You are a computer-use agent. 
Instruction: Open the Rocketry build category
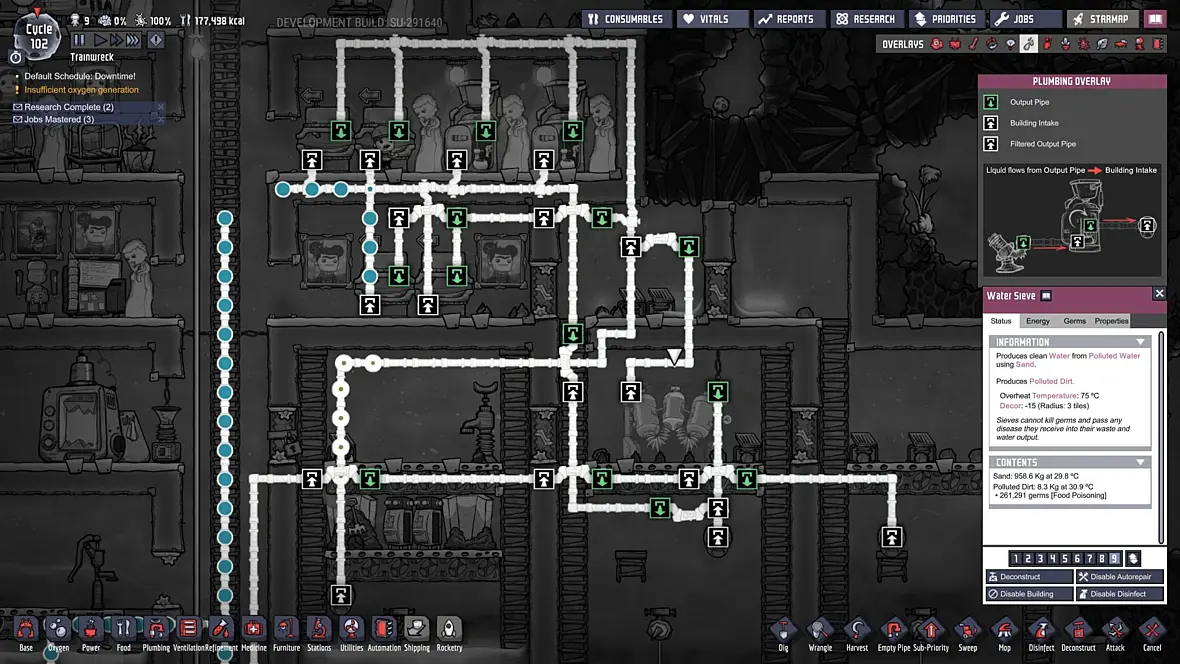pyautogui.click(x=449, y=633)
